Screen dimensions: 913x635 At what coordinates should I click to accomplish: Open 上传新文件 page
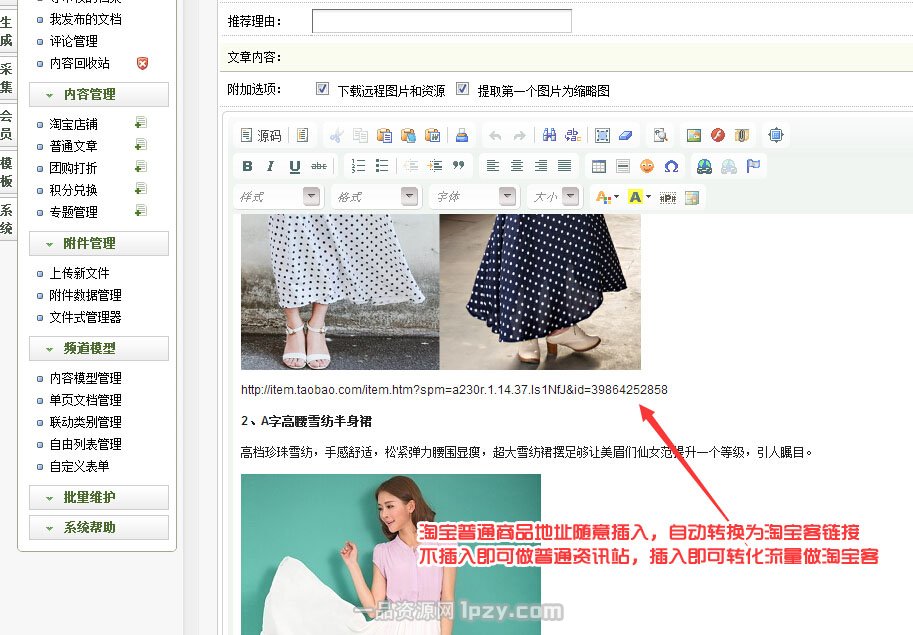pyautogui.click(x=80, y=273)
